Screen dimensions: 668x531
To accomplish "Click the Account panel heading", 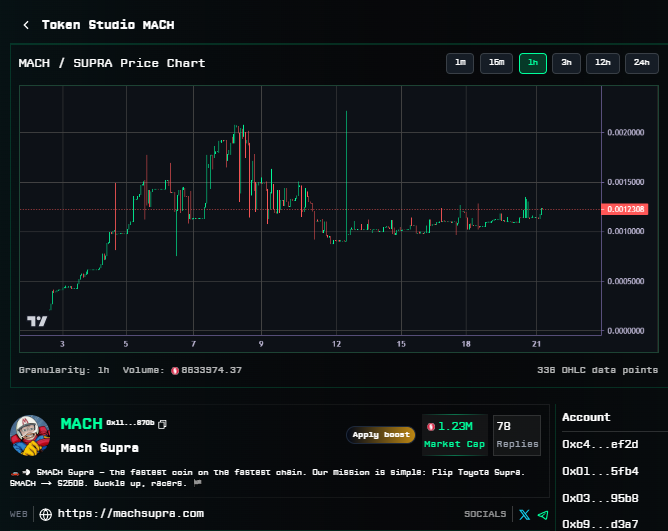I will 586,417.
